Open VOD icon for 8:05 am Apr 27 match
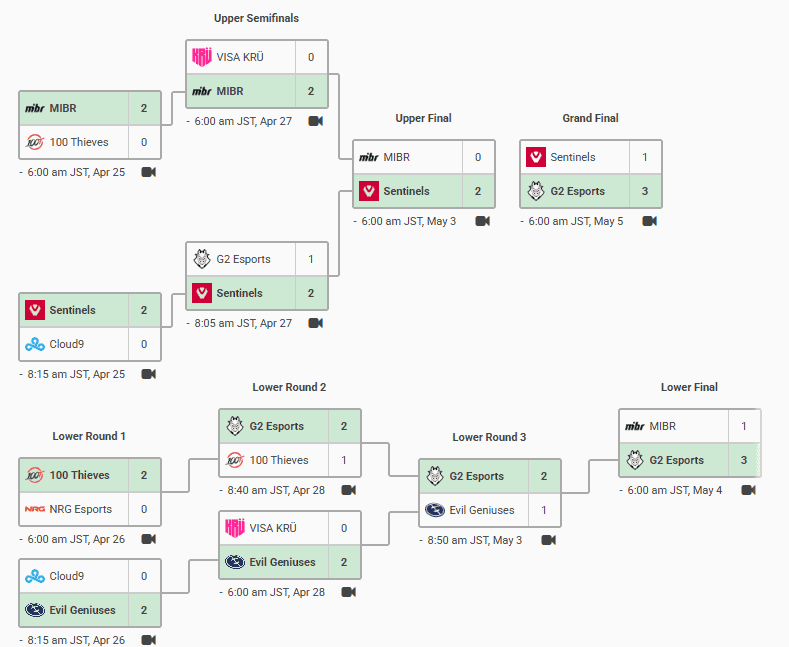This screenshot has width=789, height=647. tap(315, 323)
